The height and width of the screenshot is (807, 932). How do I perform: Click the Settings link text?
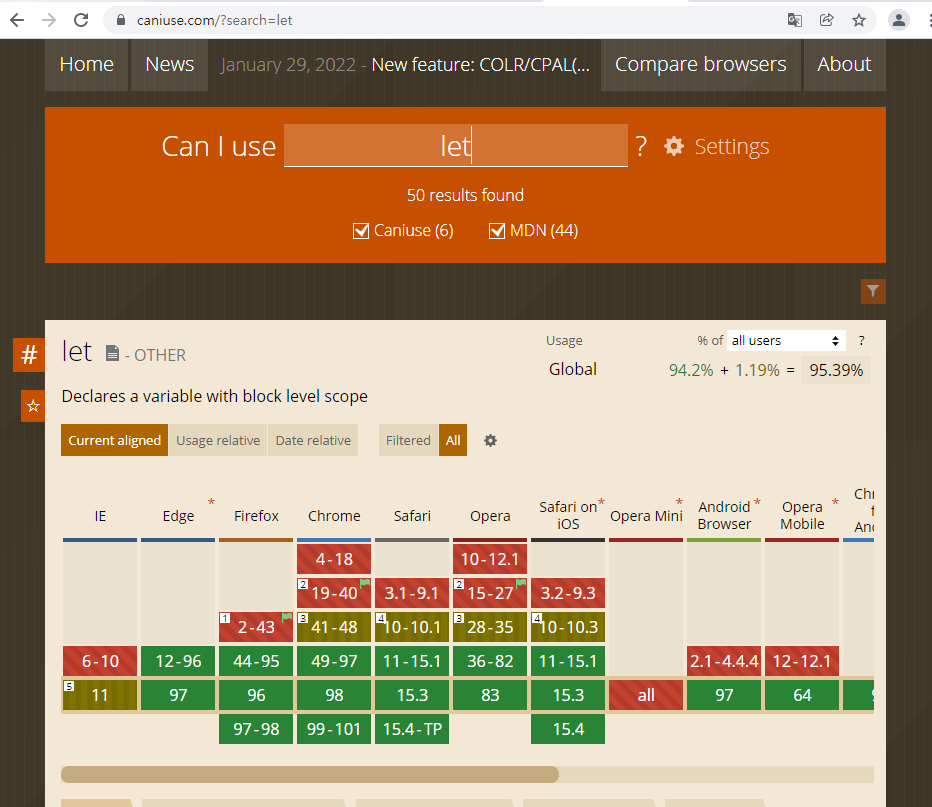[732, 146]
